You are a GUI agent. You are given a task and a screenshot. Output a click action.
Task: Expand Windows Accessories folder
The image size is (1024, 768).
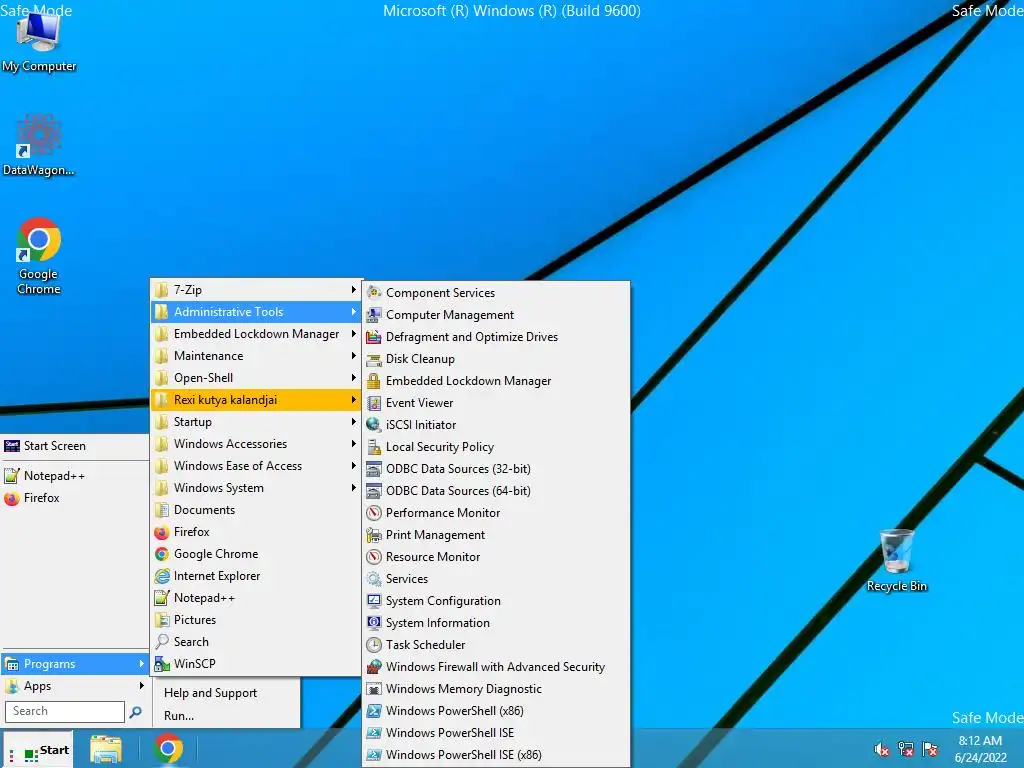256,443
